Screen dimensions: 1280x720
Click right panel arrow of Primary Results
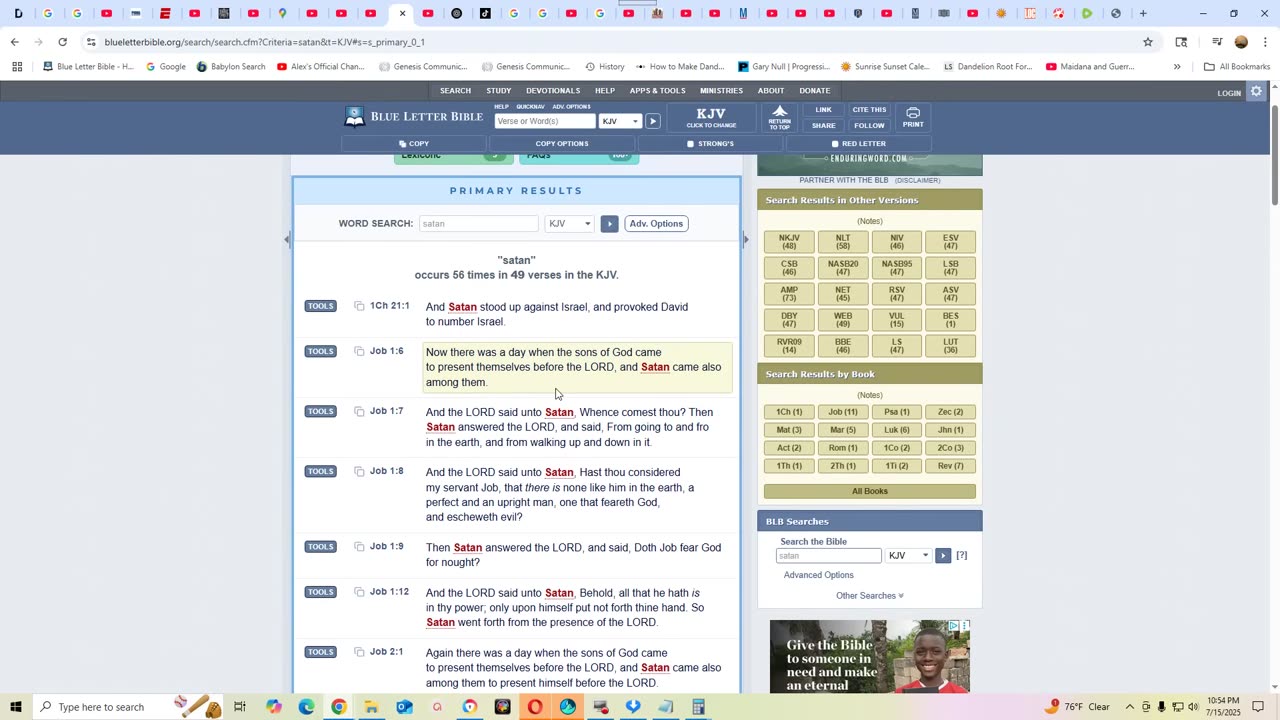coord(745,239)
